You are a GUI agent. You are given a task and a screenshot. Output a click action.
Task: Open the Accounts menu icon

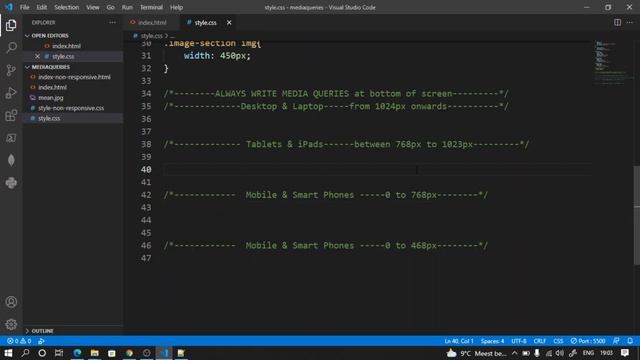(11, 302)
